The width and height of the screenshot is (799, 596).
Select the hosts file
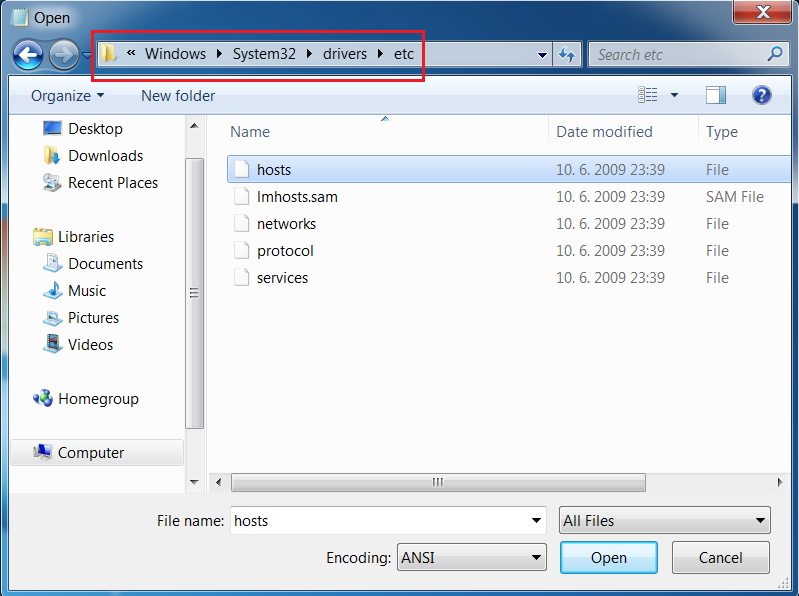(509, 170)
